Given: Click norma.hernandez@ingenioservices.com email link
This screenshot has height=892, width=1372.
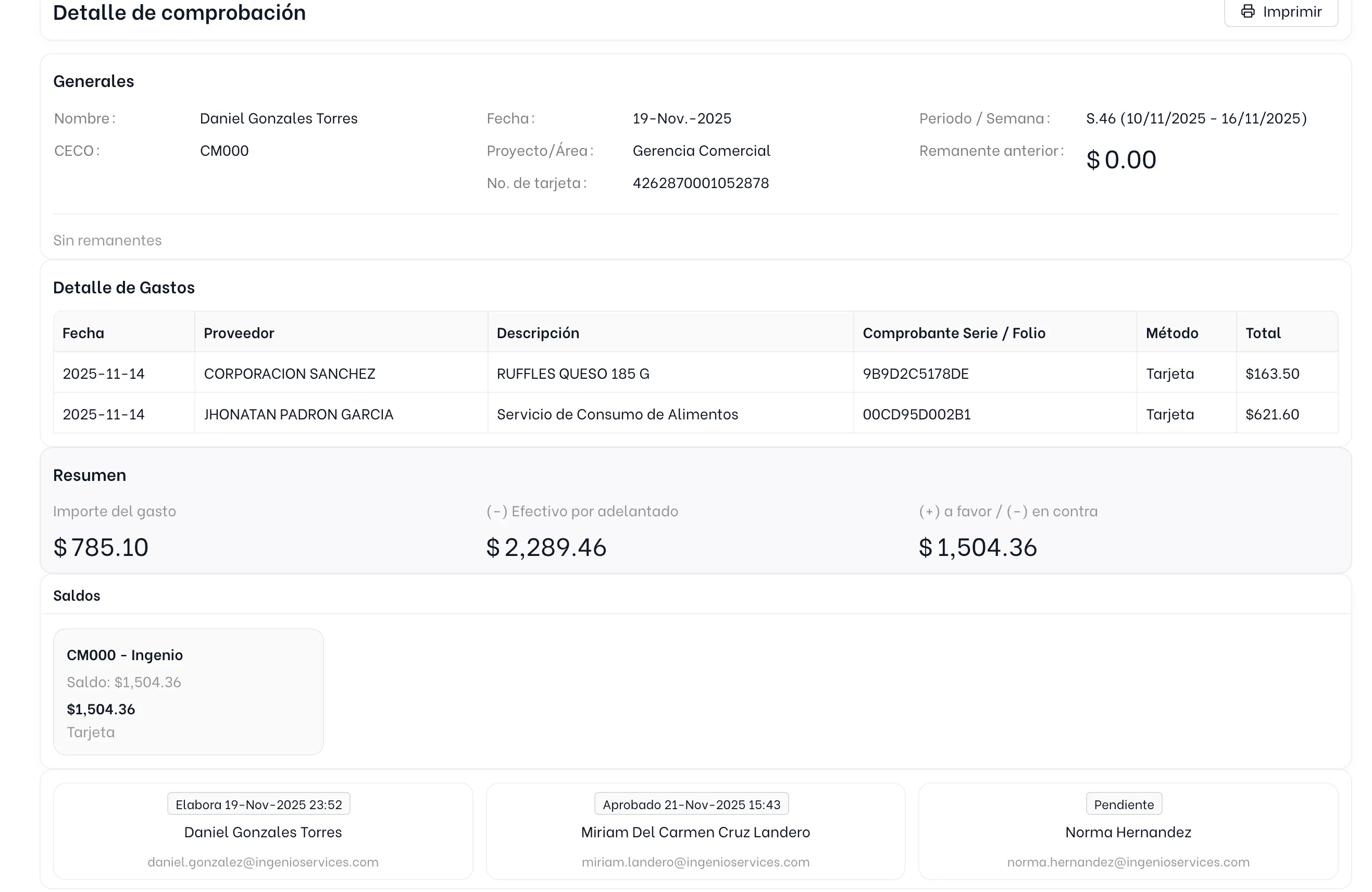Looking at the screenshot, I should click(1129, 862).
